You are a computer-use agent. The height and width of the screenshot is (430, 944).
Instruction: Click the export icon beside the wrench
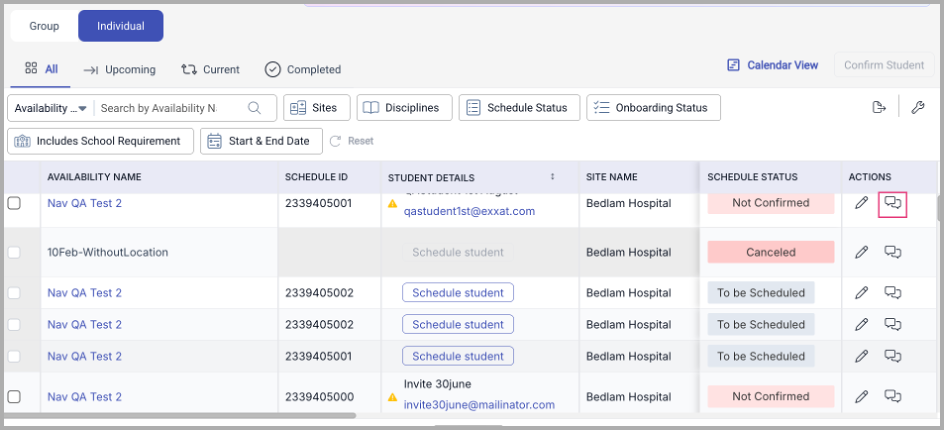[x=879, y=108]
